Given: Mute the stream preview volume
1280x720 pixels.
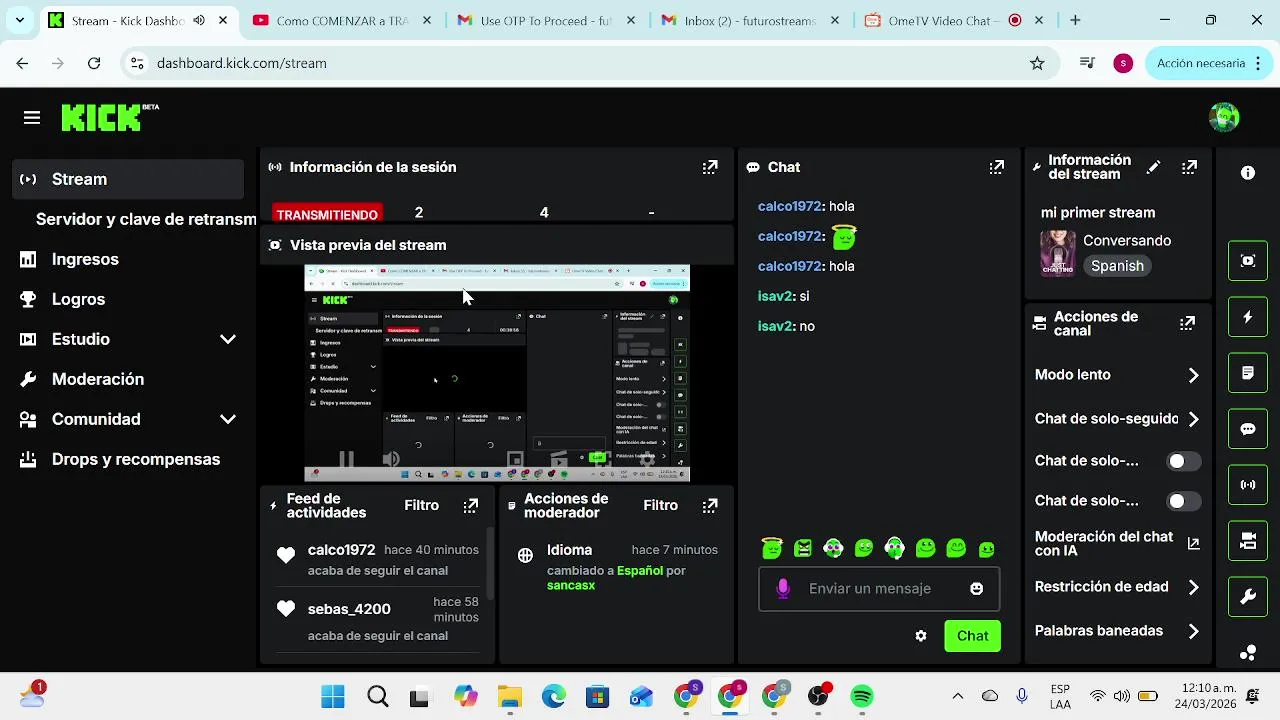Looking at the screenshot, I should pyautogui.click(x=391, y=460).
